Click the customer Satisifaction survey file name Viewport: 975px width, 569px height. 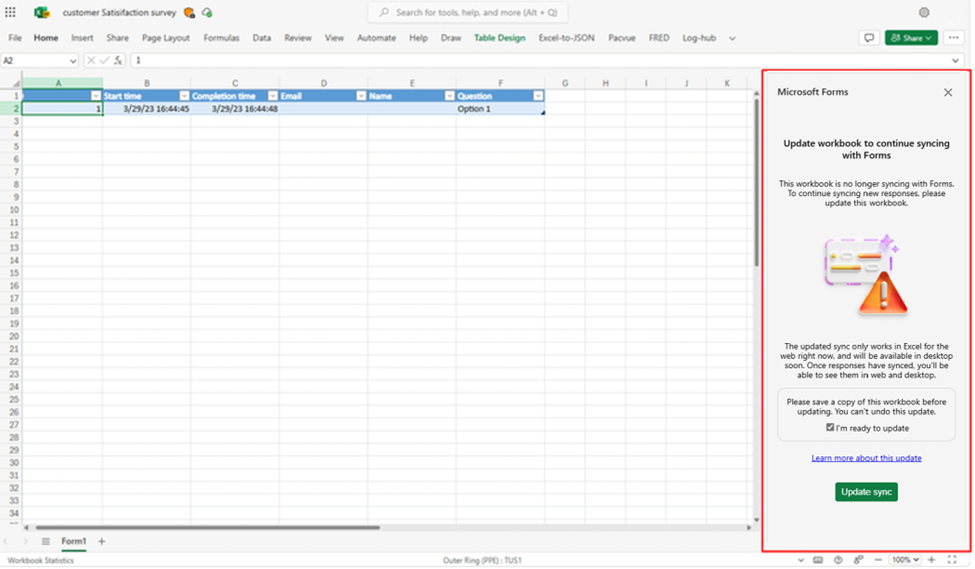click(x=119, y=12)
